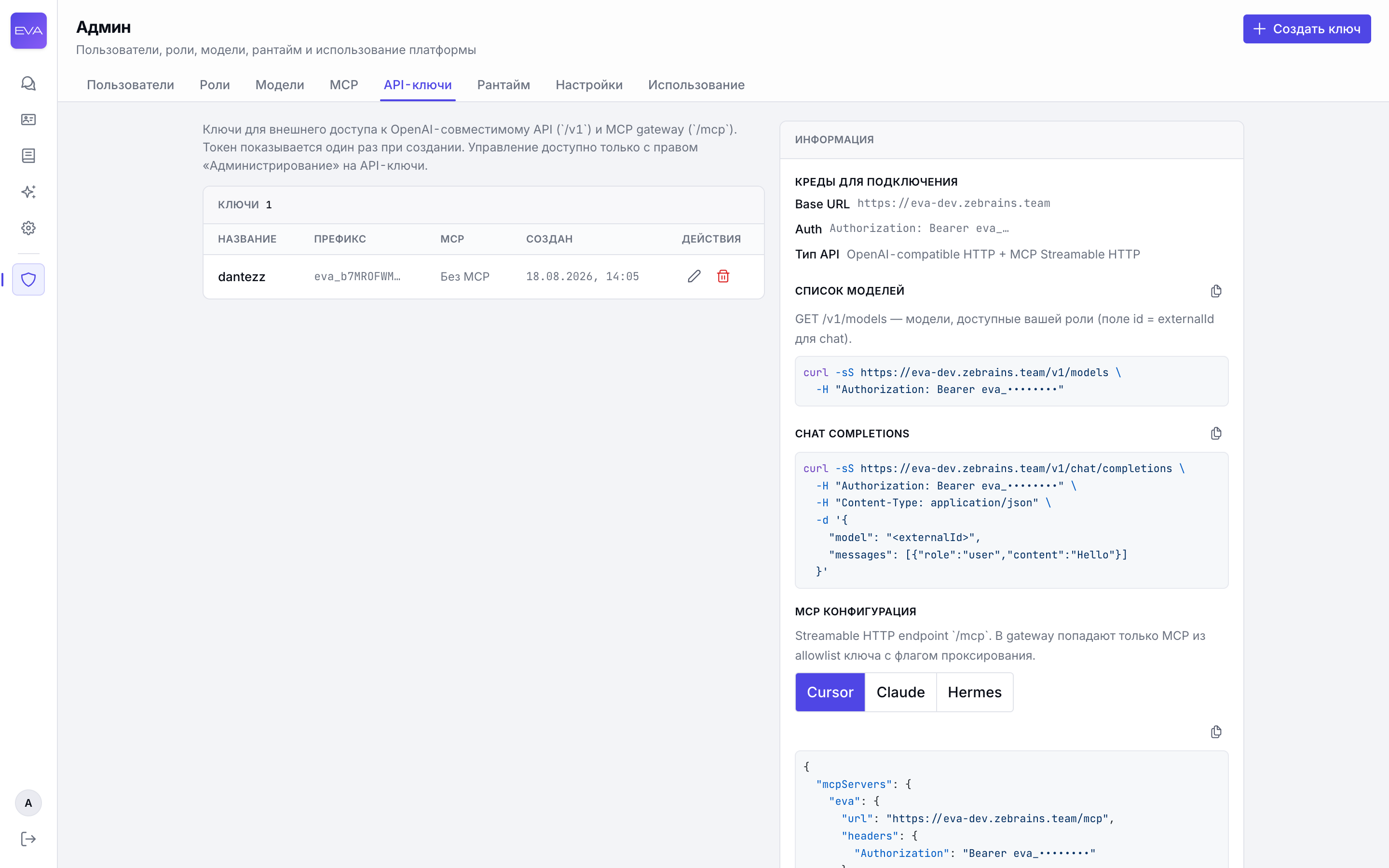Click the user avatar labeled A

pyautogui.click(x=28, y=803)
